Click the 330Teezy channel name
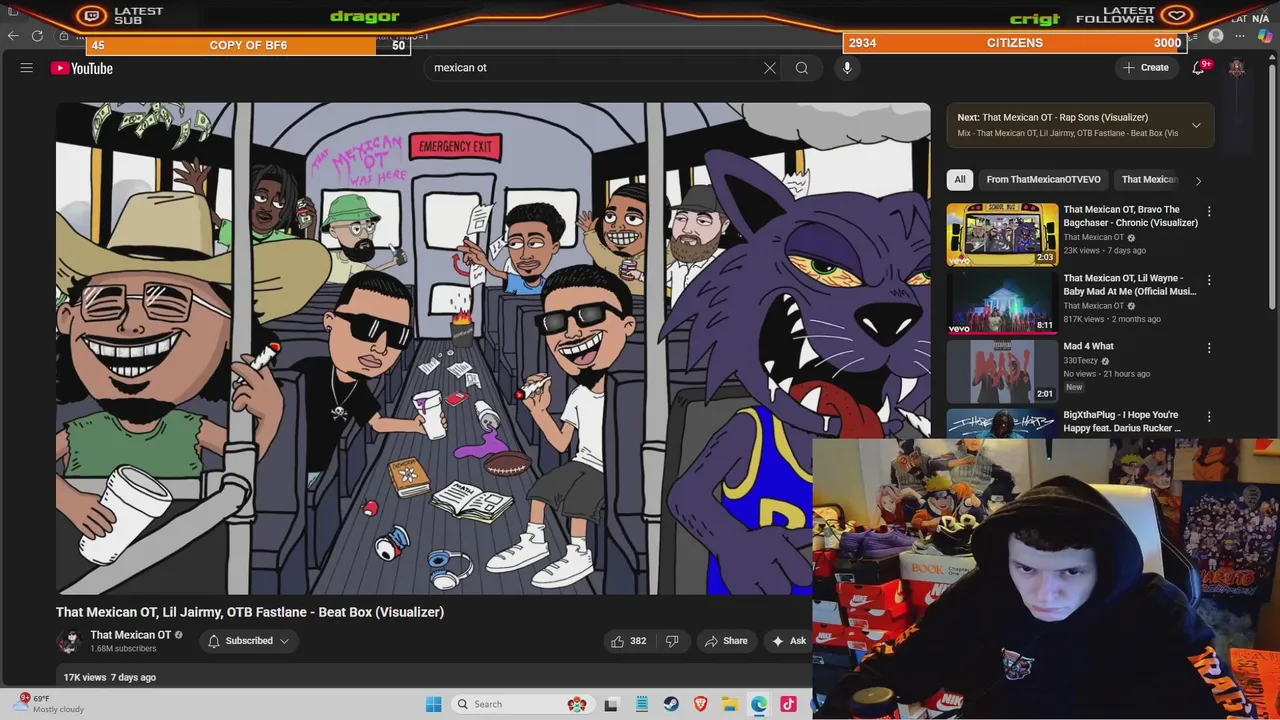The width and height of the screenshot is (1280, 720). 1080,361
